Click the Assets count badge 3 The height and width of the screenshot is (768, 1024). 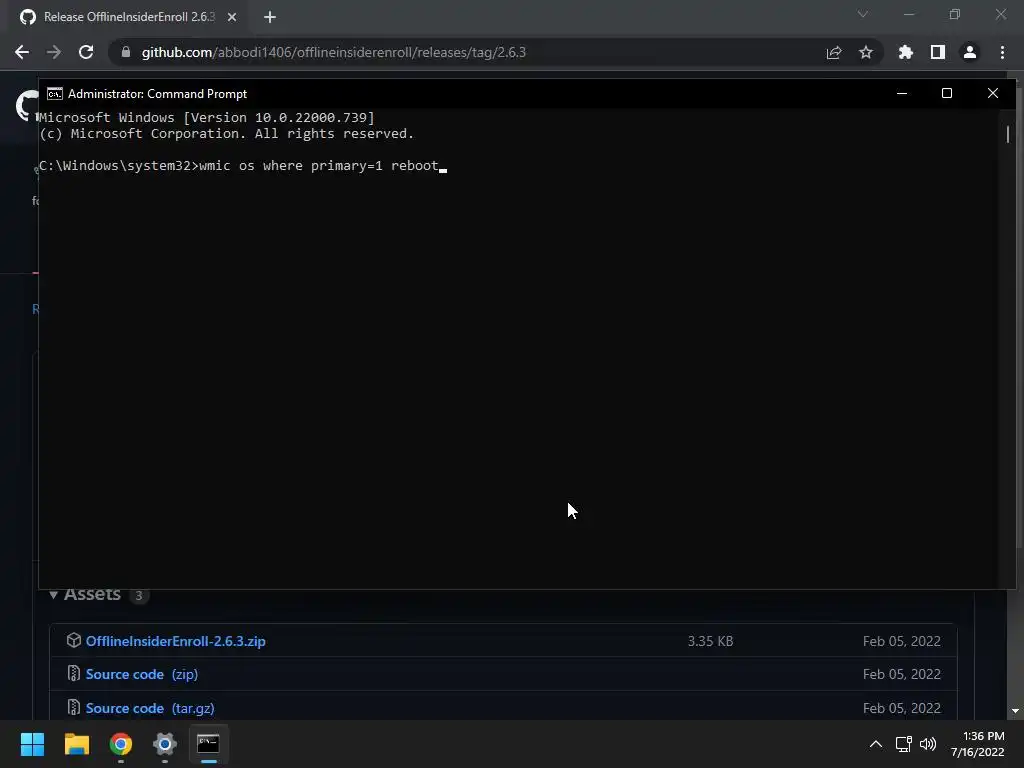(x=138, y=596)
